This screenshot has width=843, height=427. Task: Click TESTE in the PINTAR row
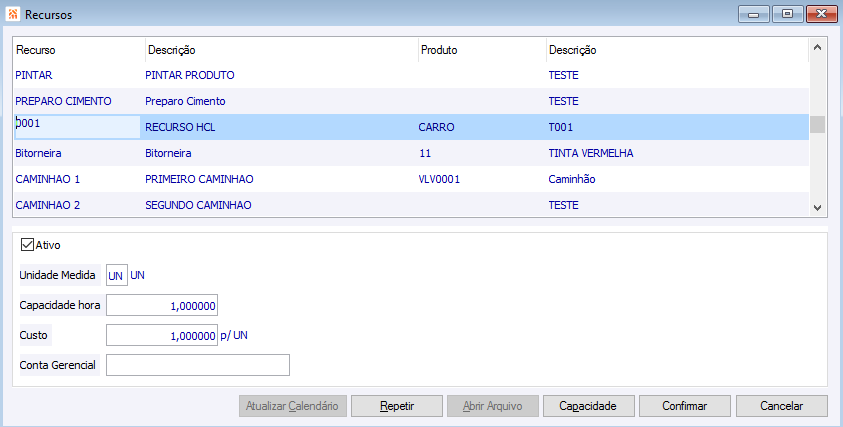[563, 75]
